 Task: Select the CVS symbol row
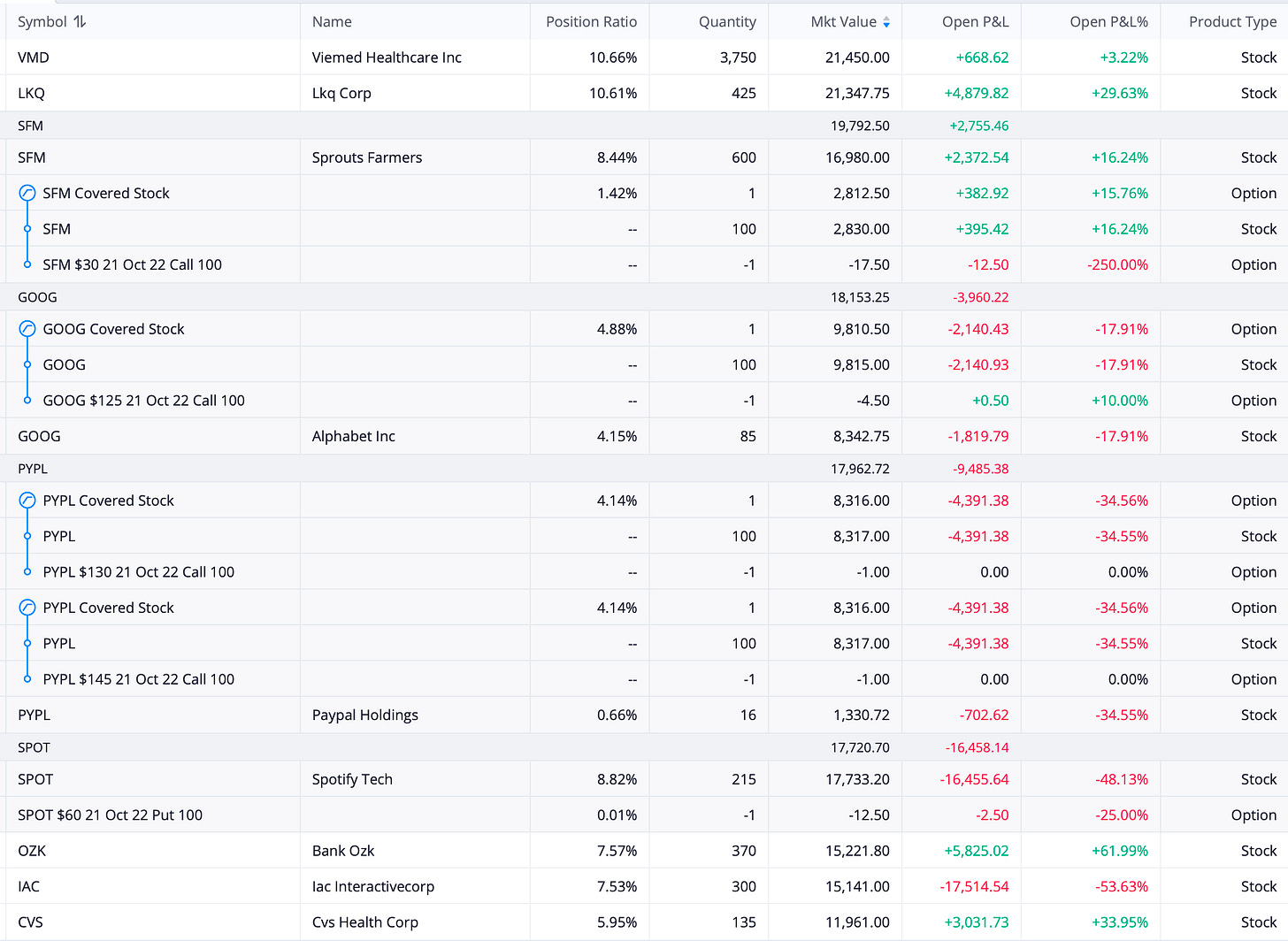[30, 922]
